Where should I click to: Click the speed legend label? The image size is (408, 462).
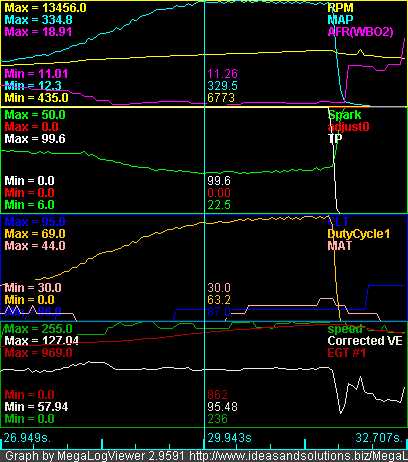point(345,329)
